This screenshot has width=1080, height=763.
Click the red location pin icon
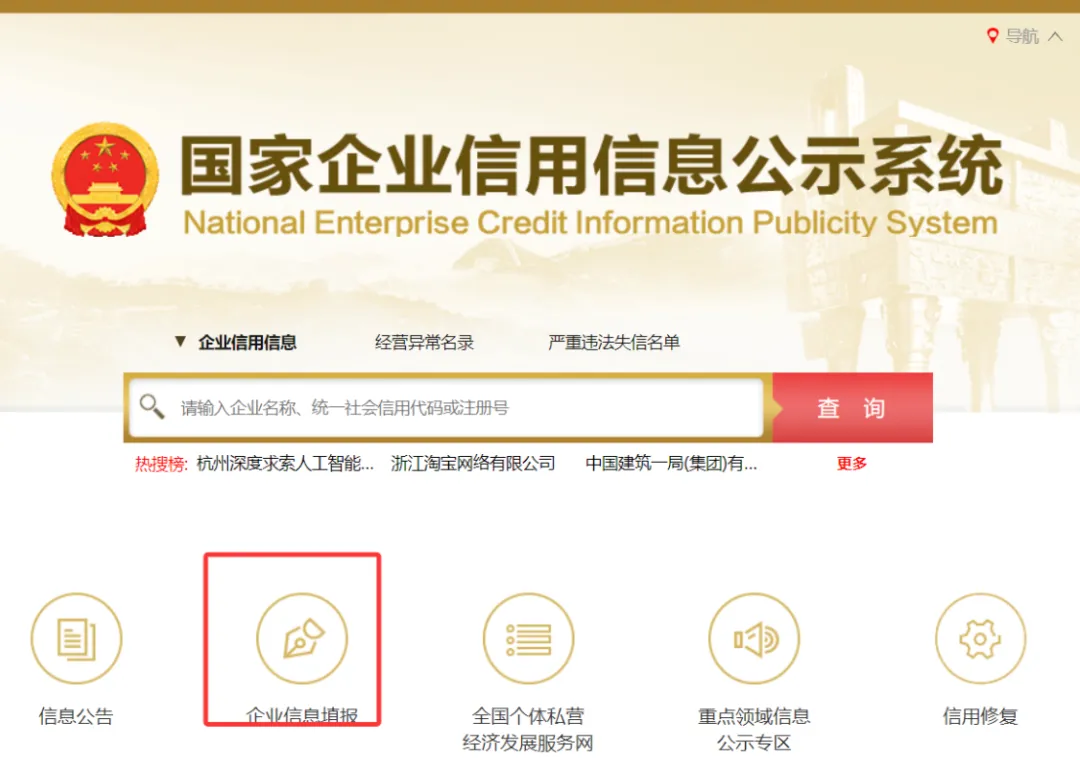pos(993,36)
